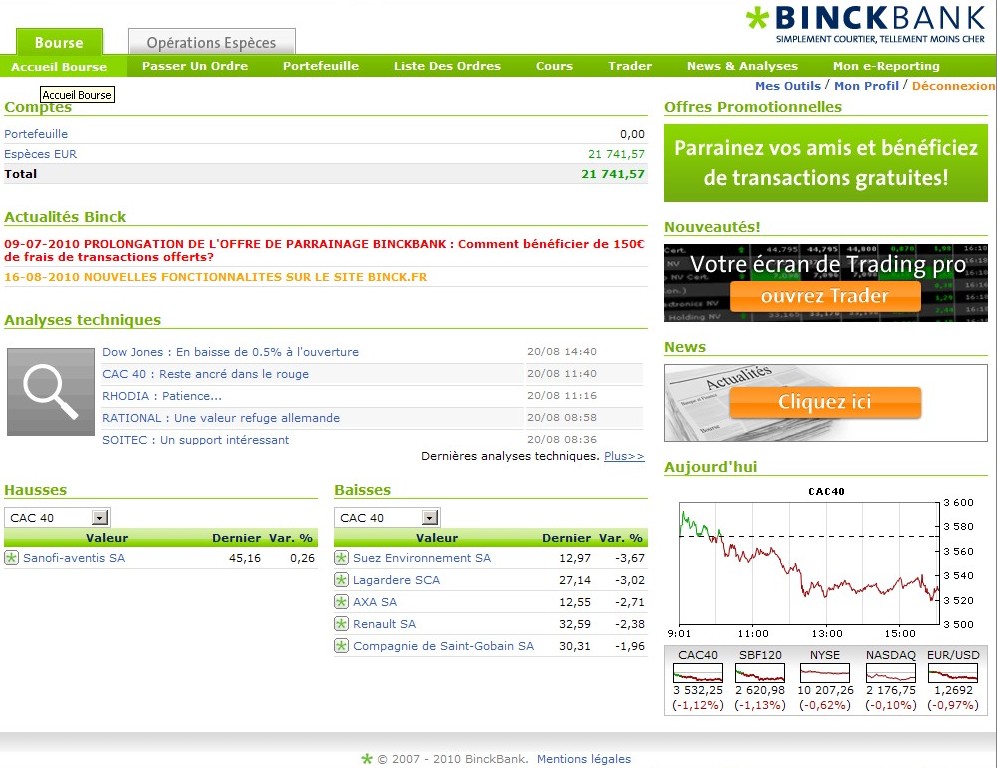Open the Mon Profil link
997x768 pixels.
pos(866,86)
